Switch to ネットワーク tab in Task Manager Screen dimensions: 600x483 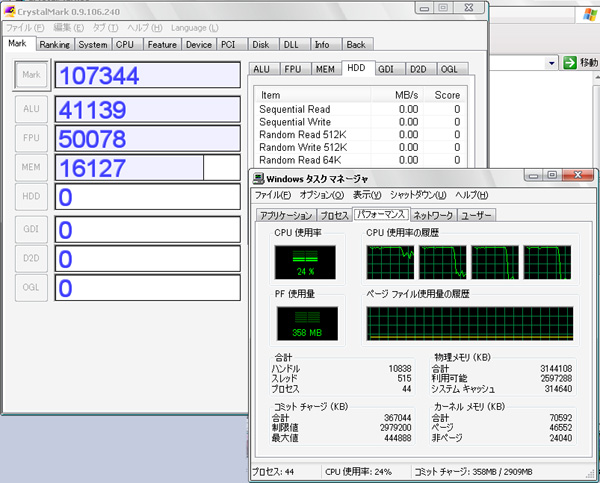(433, 215)
